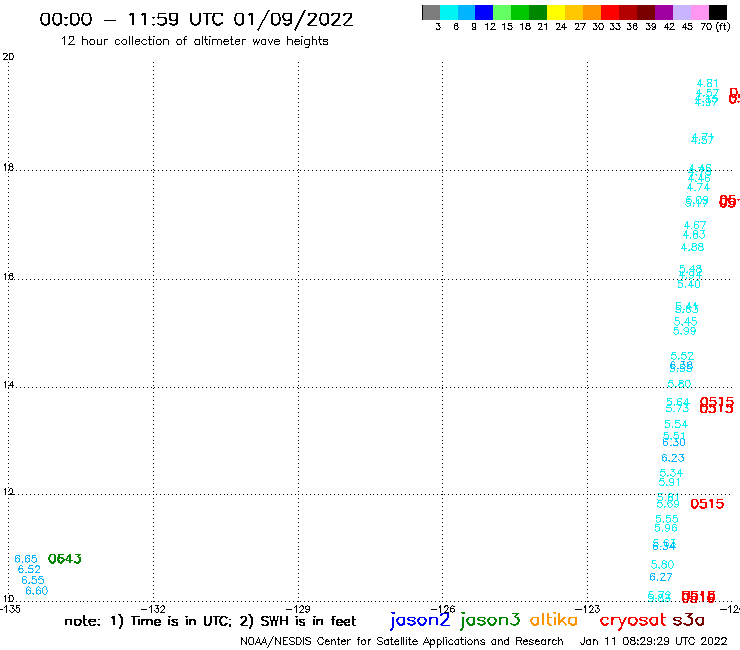The image size is (740, 650).
Task: Select the wave height value '6.55'
Action: [33, 580]
